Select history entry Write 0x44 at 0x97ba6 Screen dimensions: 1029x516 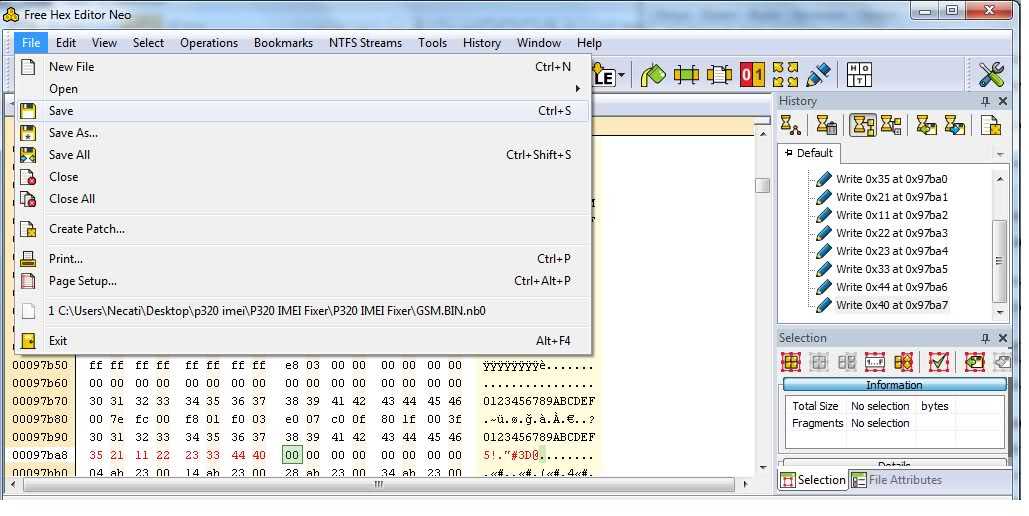click(x=892, y=287)
